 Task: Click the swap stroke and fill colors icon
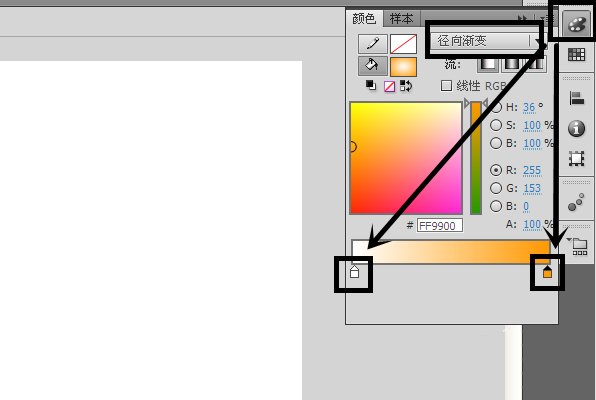(406, 86)
